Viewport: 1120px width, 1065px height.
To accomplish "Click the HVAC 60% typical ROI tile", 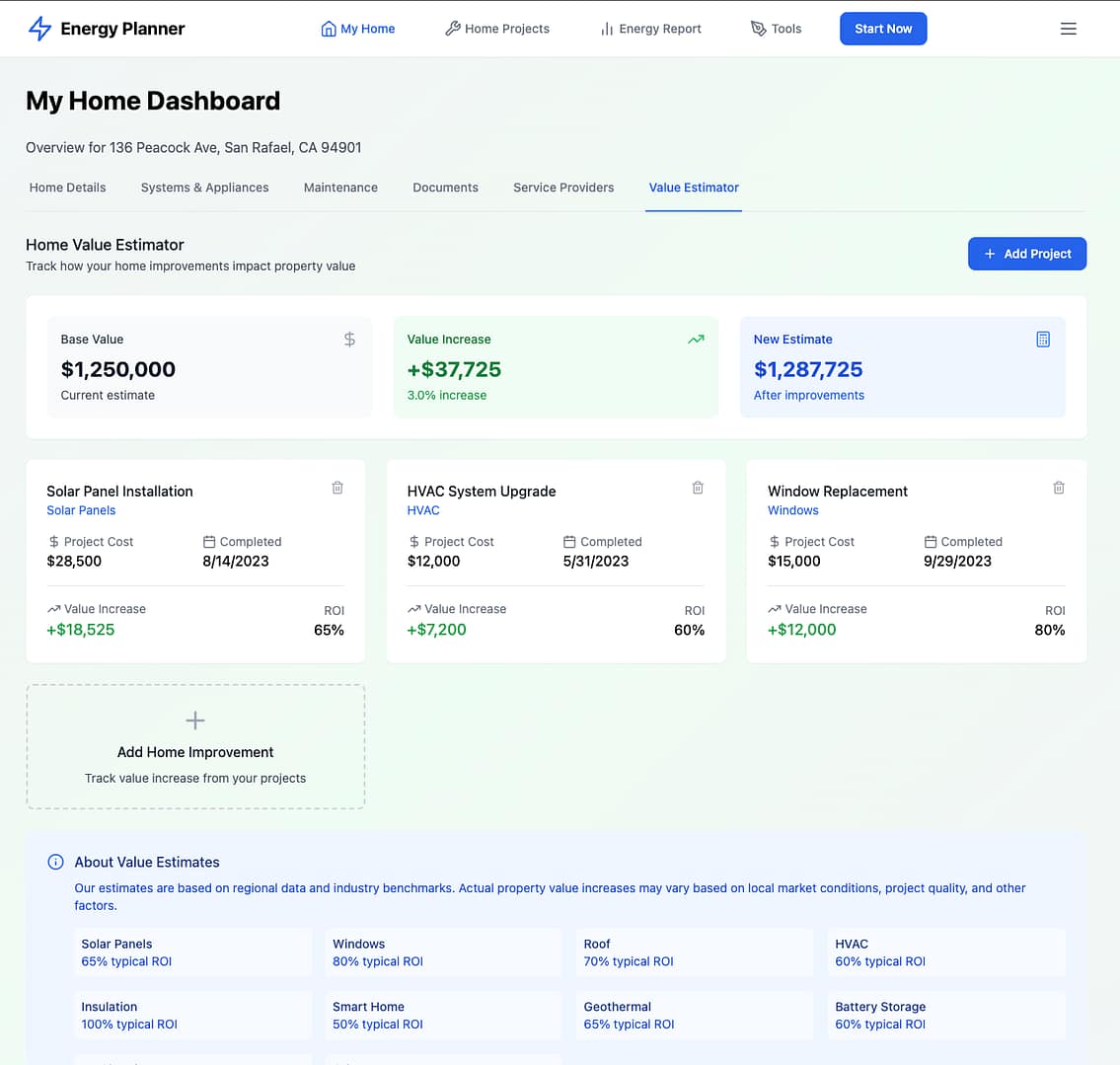I will tap(946, 952).
